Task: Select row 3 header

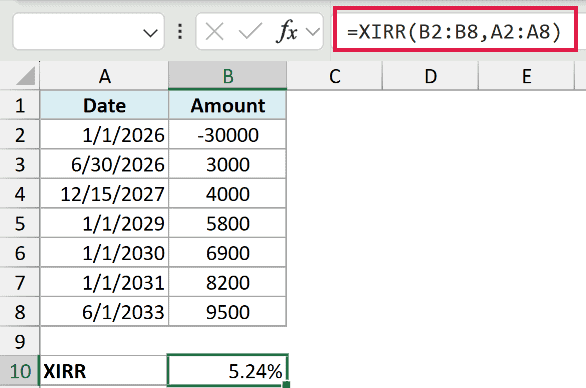Action: pyautogui.click(x=19, y=164)
